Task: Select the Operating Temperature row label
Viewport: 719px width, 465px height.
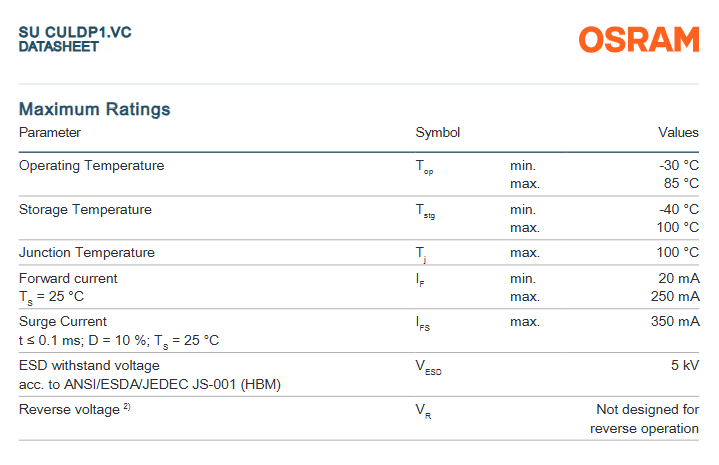Action: (x=91, y=165)
